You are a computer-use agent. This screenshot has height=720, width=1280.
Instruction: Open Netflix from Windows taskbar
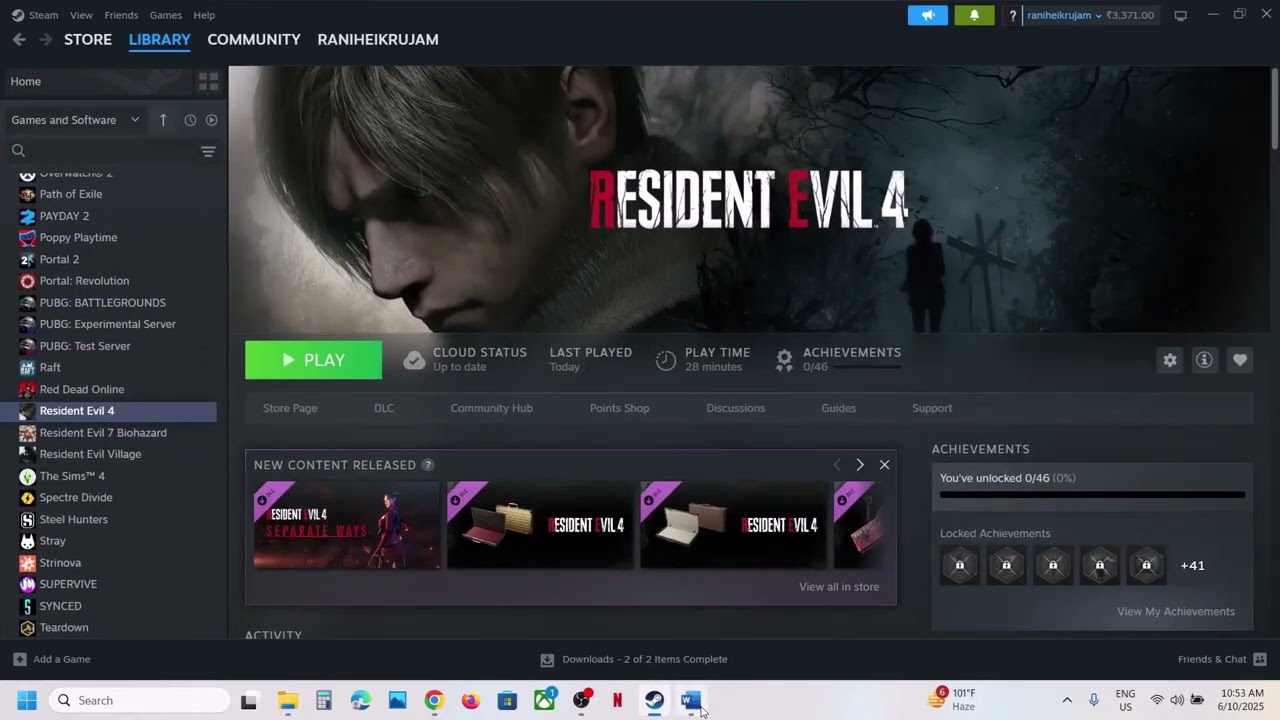click(617, 700)
